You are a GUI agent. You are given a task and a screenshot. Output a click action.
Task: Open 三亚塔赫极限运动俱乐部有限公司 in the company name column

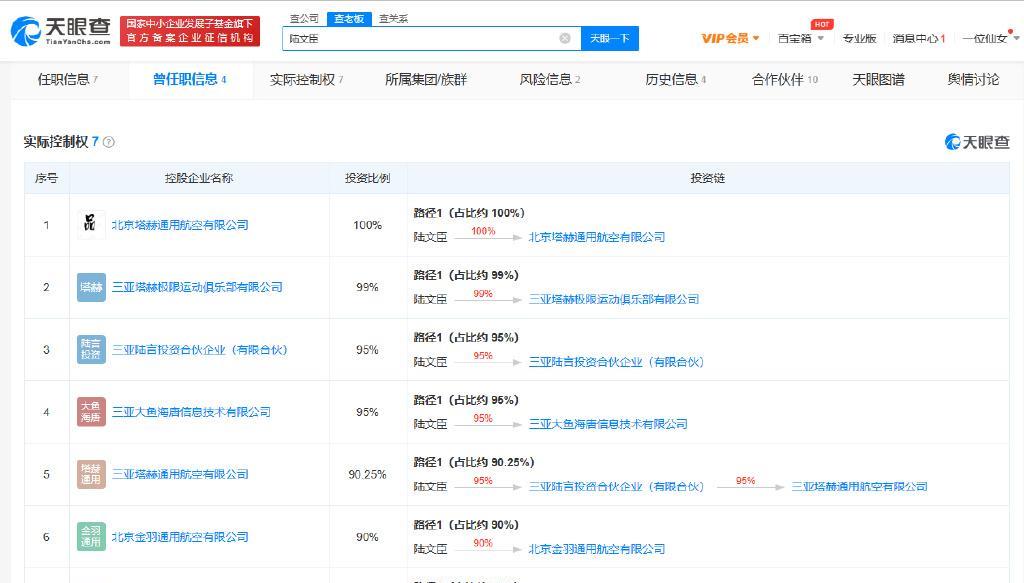197,287
